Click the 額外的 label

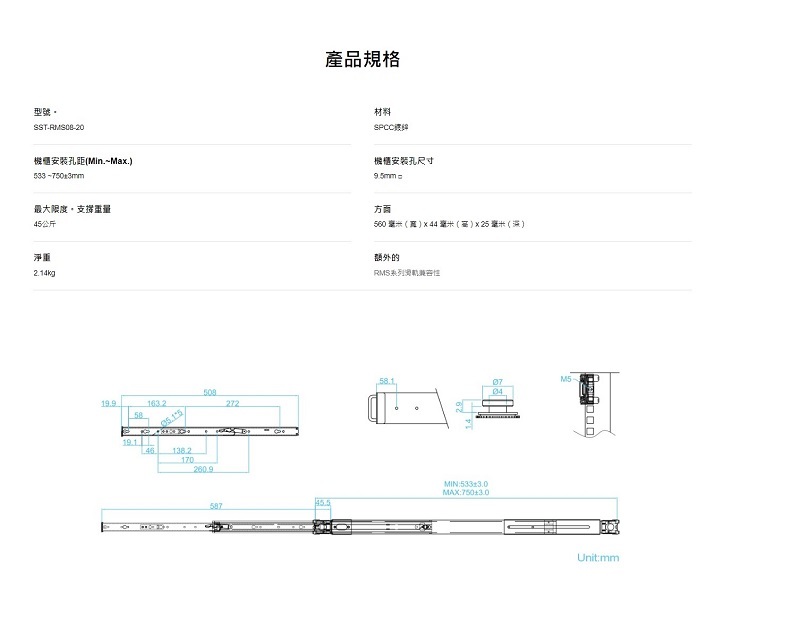[x=386, y=258]
